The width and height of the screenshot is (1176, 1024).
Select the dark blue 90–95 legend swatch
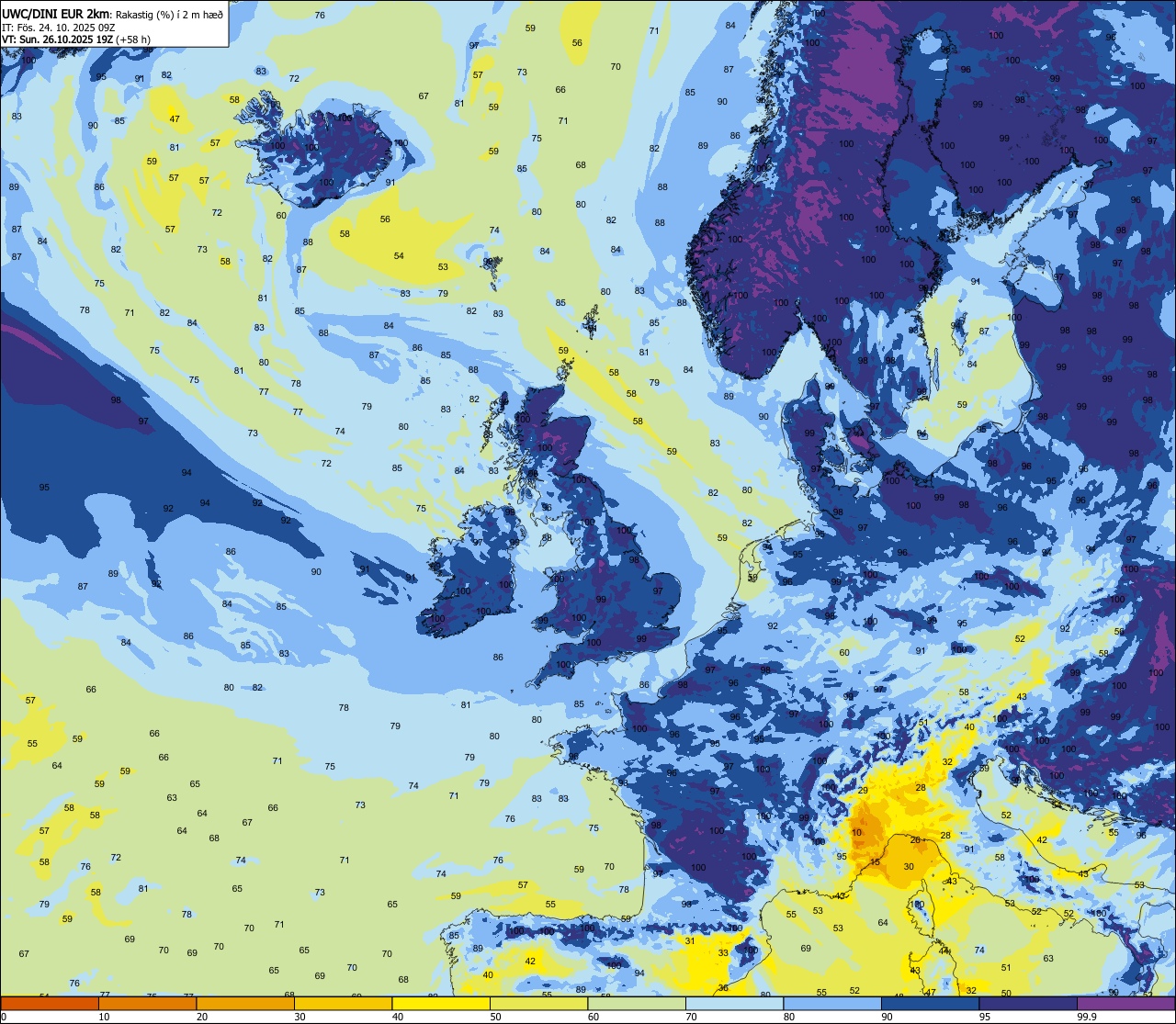coord(930,1003)
